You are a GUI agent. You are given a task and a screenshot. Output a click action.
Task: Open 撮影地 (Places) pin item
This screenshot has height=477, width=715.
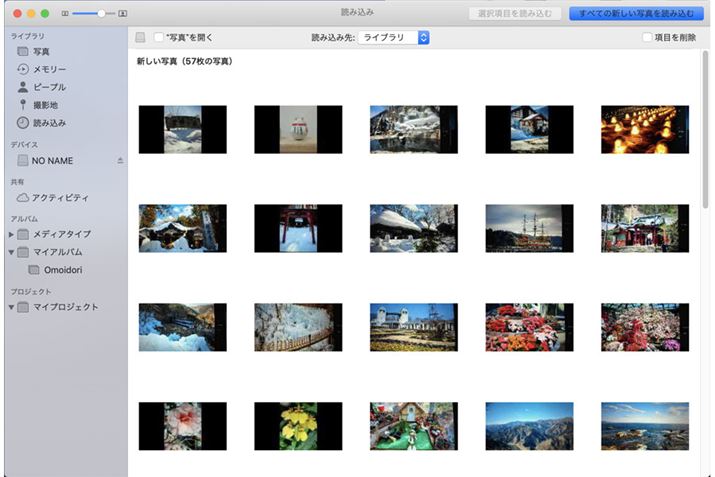pos(46,105)
